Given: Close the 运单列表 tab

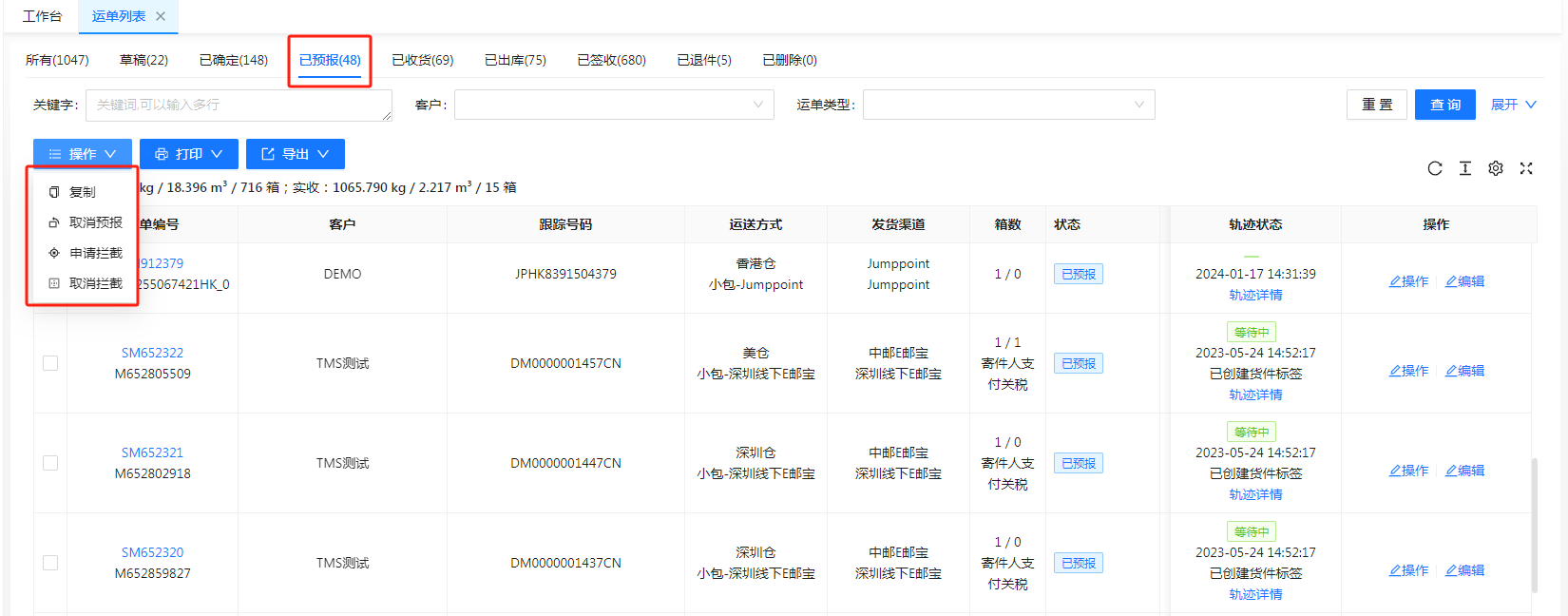Looking at the screenshot, I should click(161, 16).
